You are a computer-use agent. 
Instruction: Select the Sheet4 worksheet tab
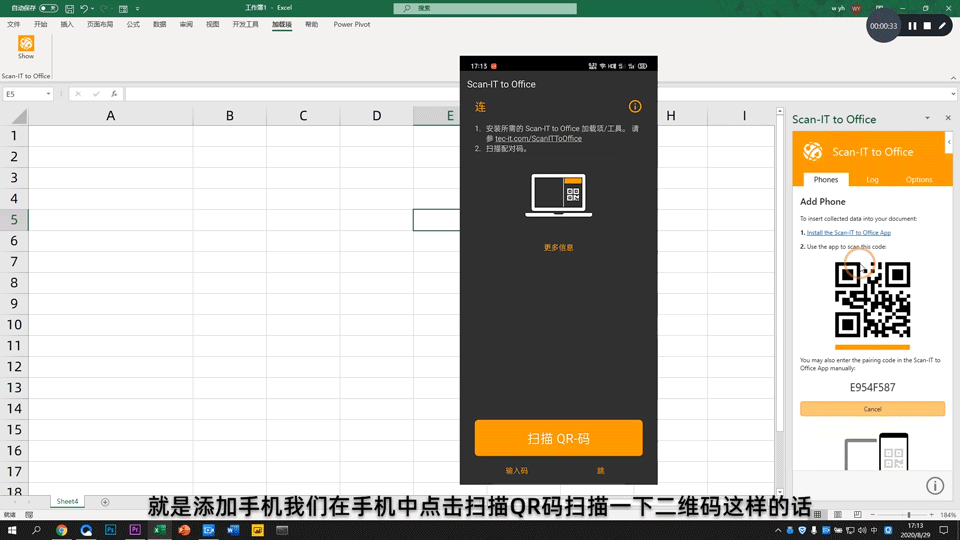coord(67,501)
